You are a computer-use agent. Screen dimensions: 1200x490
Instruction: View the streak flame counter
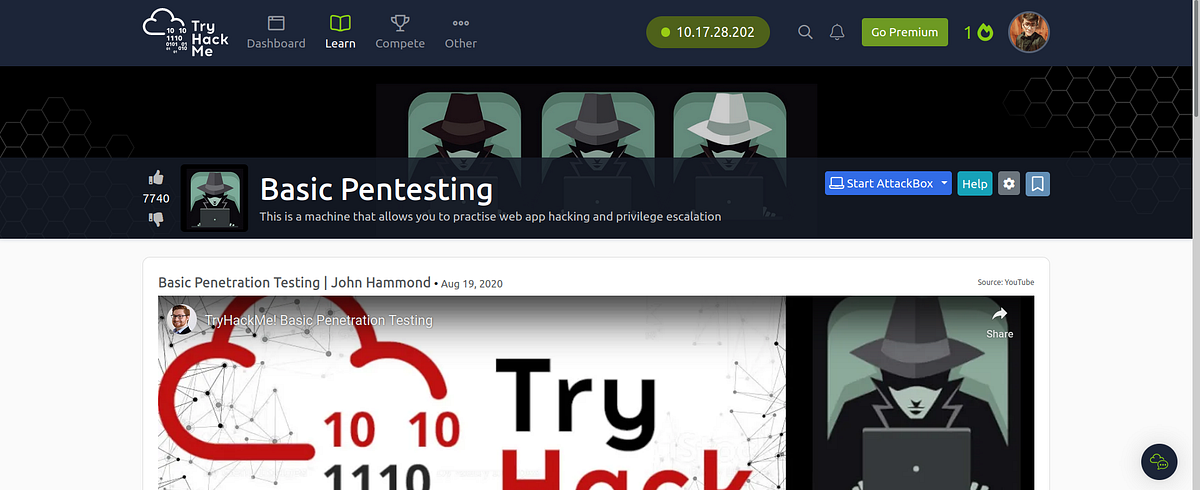[x=979, y=32]
